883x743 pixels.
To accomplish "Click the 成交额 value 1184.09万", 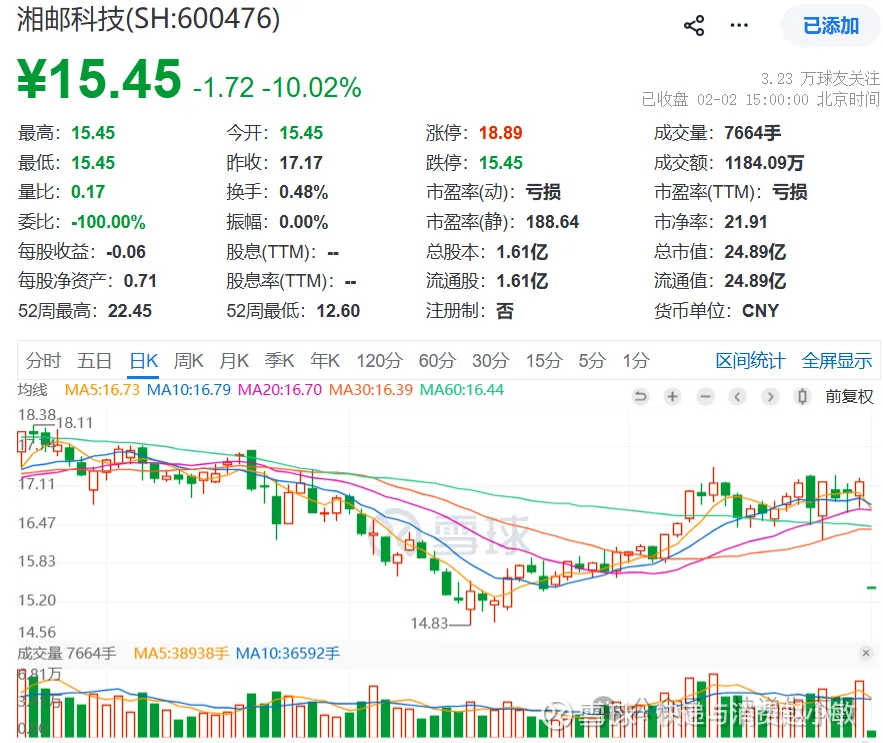I will pyautogui.click(x=764, y=163).
